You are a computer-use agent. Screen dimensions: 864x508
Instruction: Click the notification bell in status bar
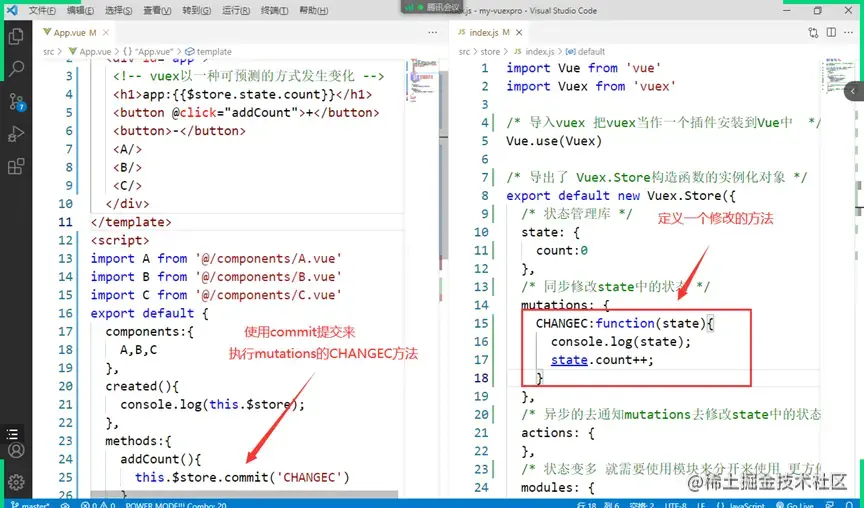click(x=849, y=504)
